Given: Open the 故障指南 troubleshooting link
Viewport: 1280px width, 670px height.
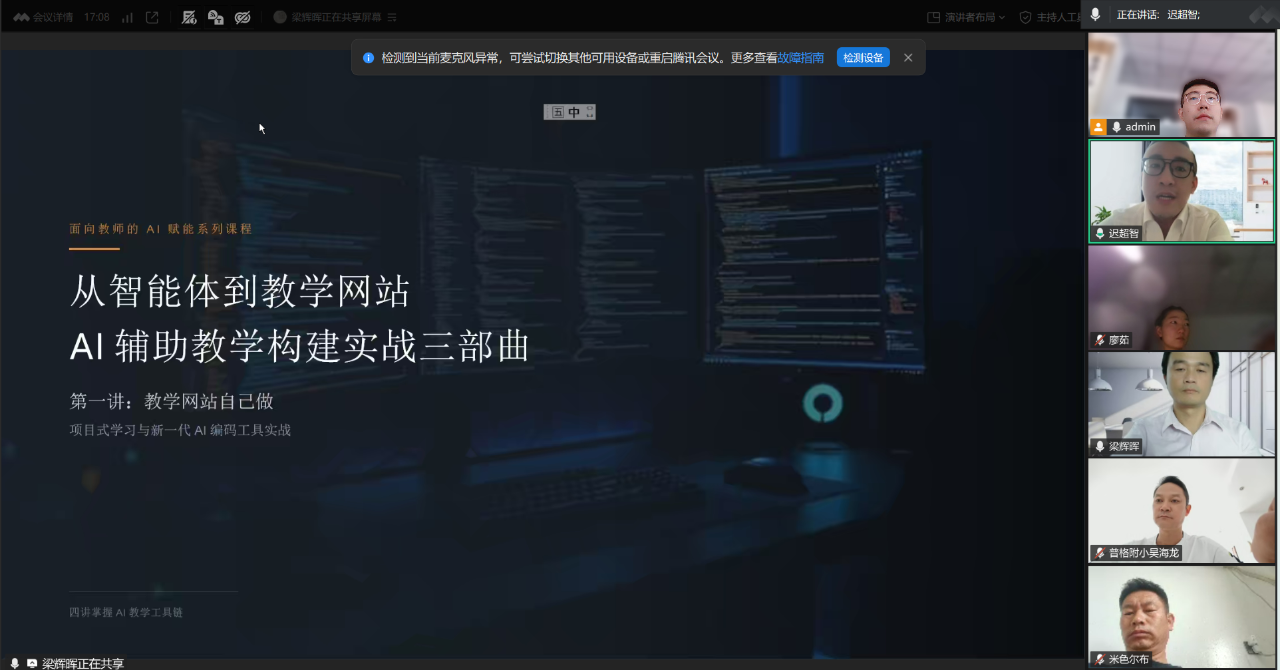Looking at the screenshot, I should click(x=801, y=58).
